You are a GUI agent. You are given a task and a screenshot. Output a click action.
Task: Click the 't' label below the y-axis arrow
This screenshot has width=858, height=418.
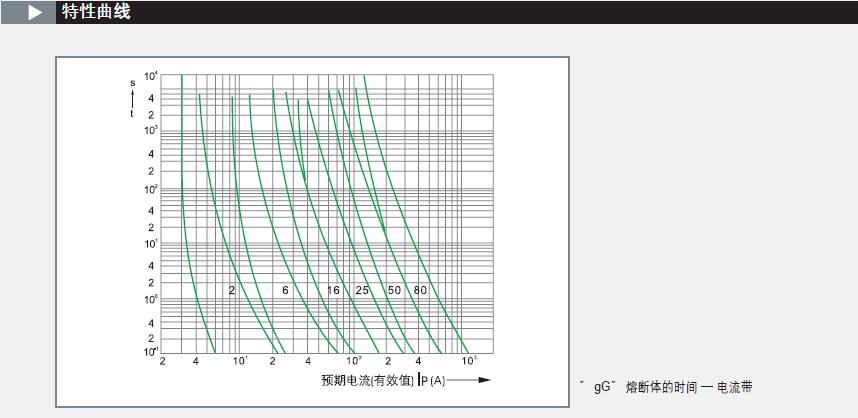point(132,114)
